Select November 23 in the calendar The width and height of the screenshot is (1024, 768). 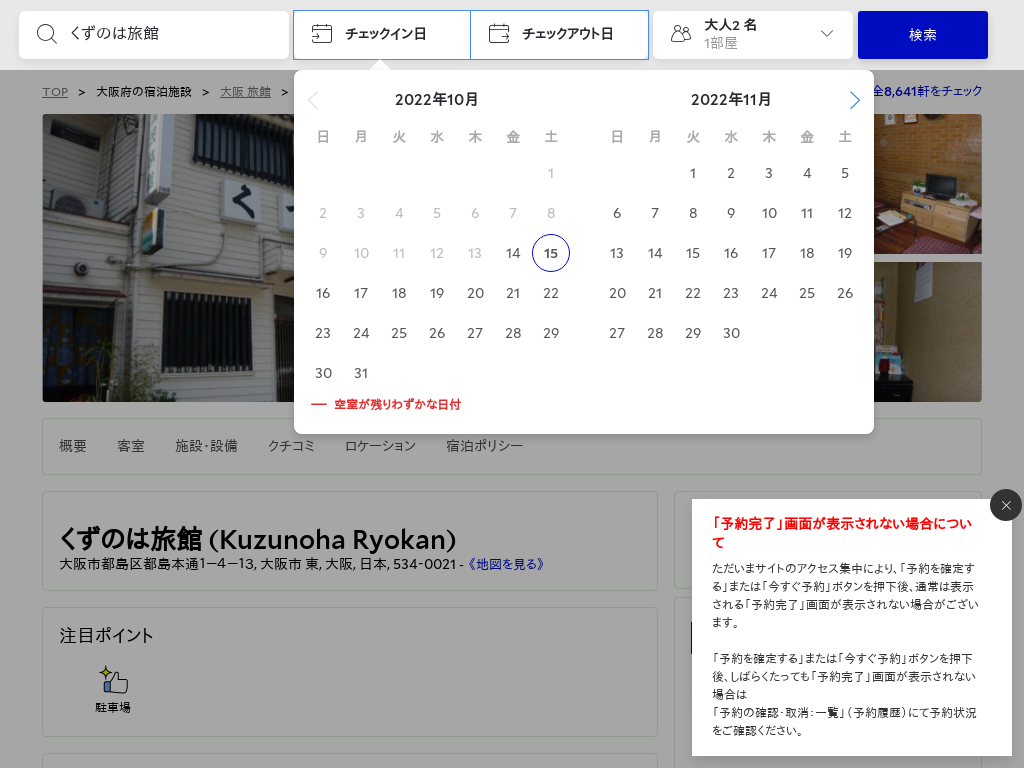click(731, 293)
